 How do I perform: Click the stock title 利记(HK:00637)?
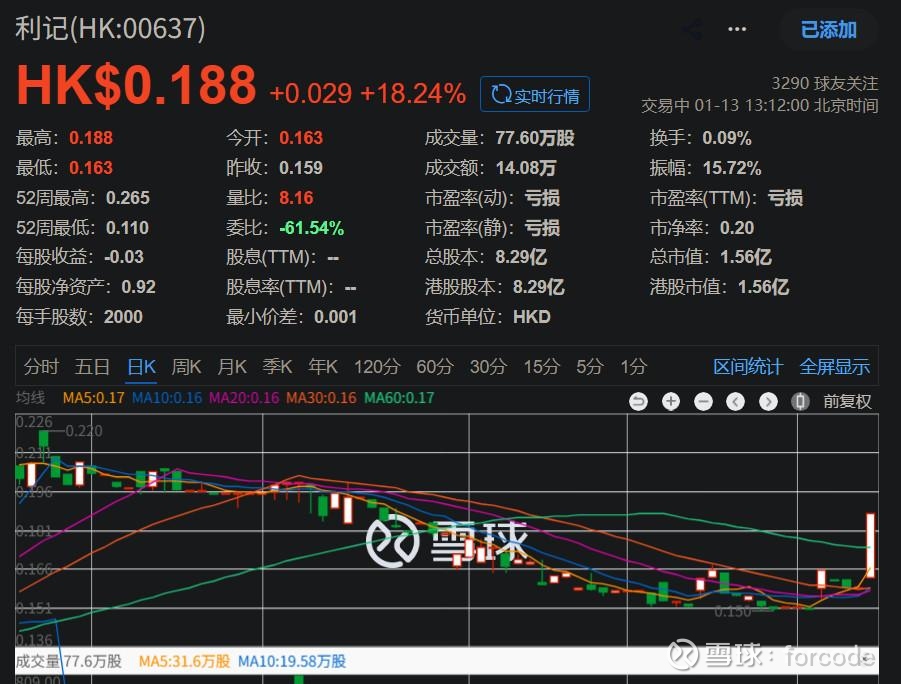(110, 28)
